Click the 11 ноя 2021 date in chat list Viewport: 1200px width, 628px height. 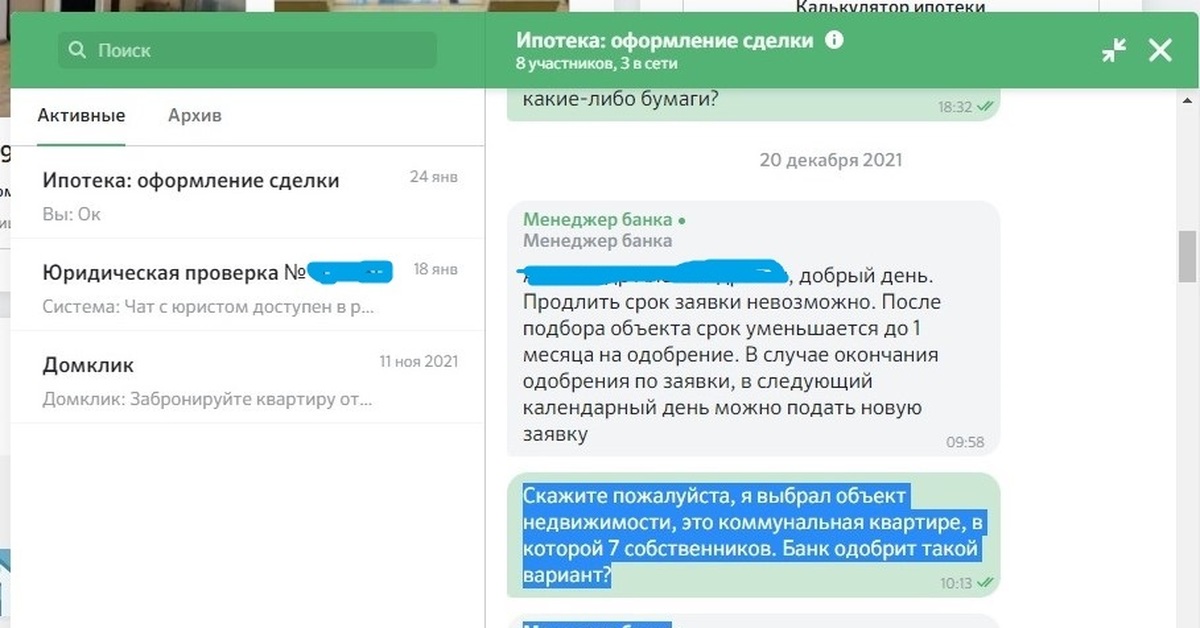click(x=419, y=361)
